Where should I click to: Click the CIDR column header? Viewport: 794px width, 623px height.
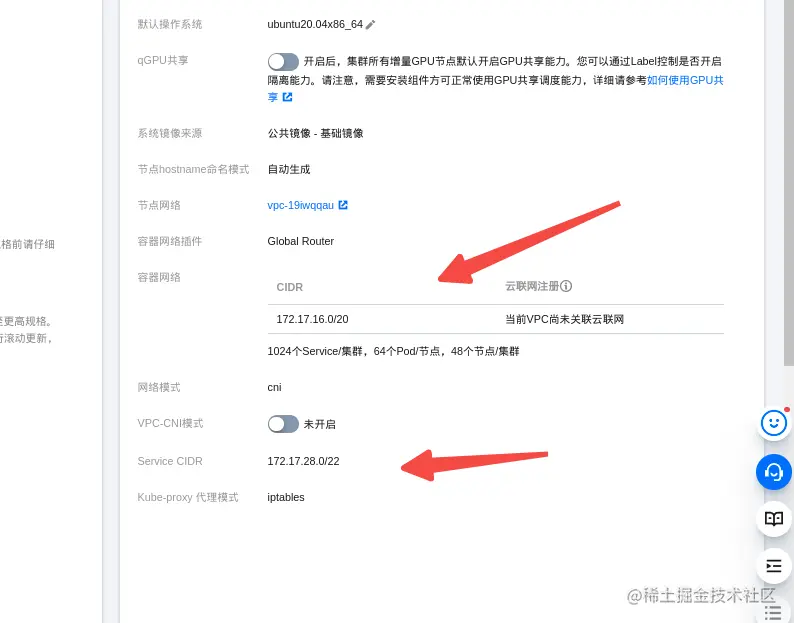coord(289,287)
